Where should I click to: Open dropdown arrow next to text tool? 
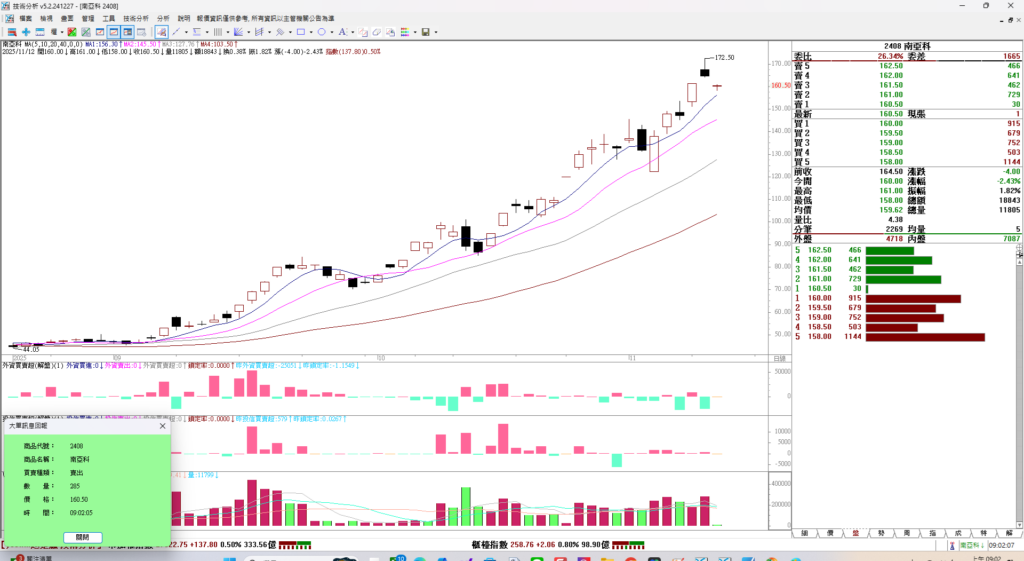click(x=351, y=32)
